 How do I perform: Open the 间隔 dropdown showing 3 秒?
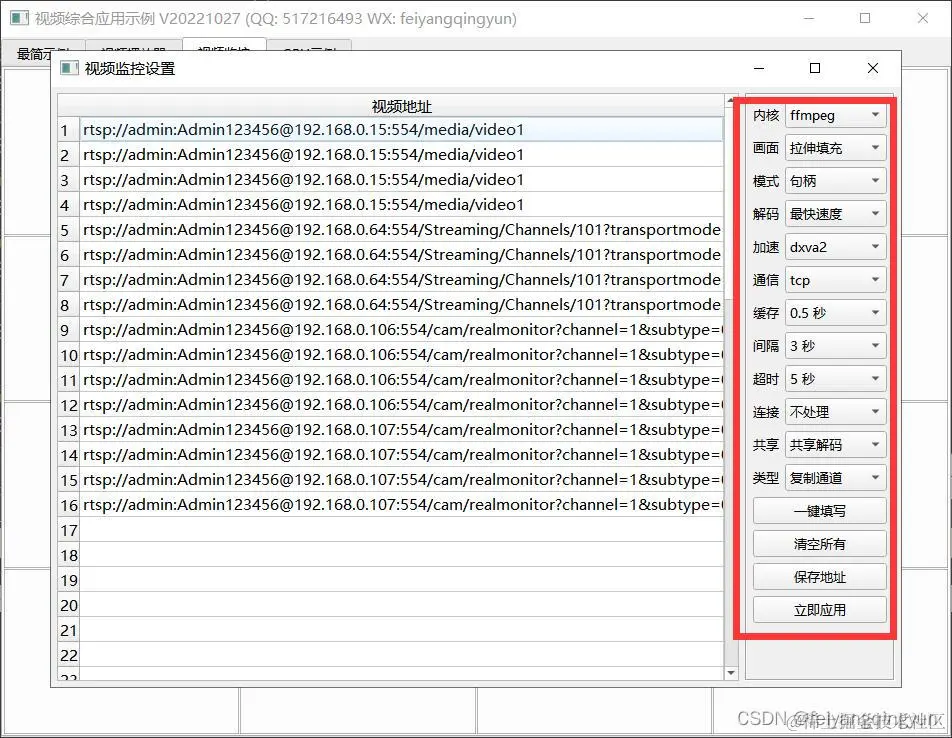(x=835, y=346)
